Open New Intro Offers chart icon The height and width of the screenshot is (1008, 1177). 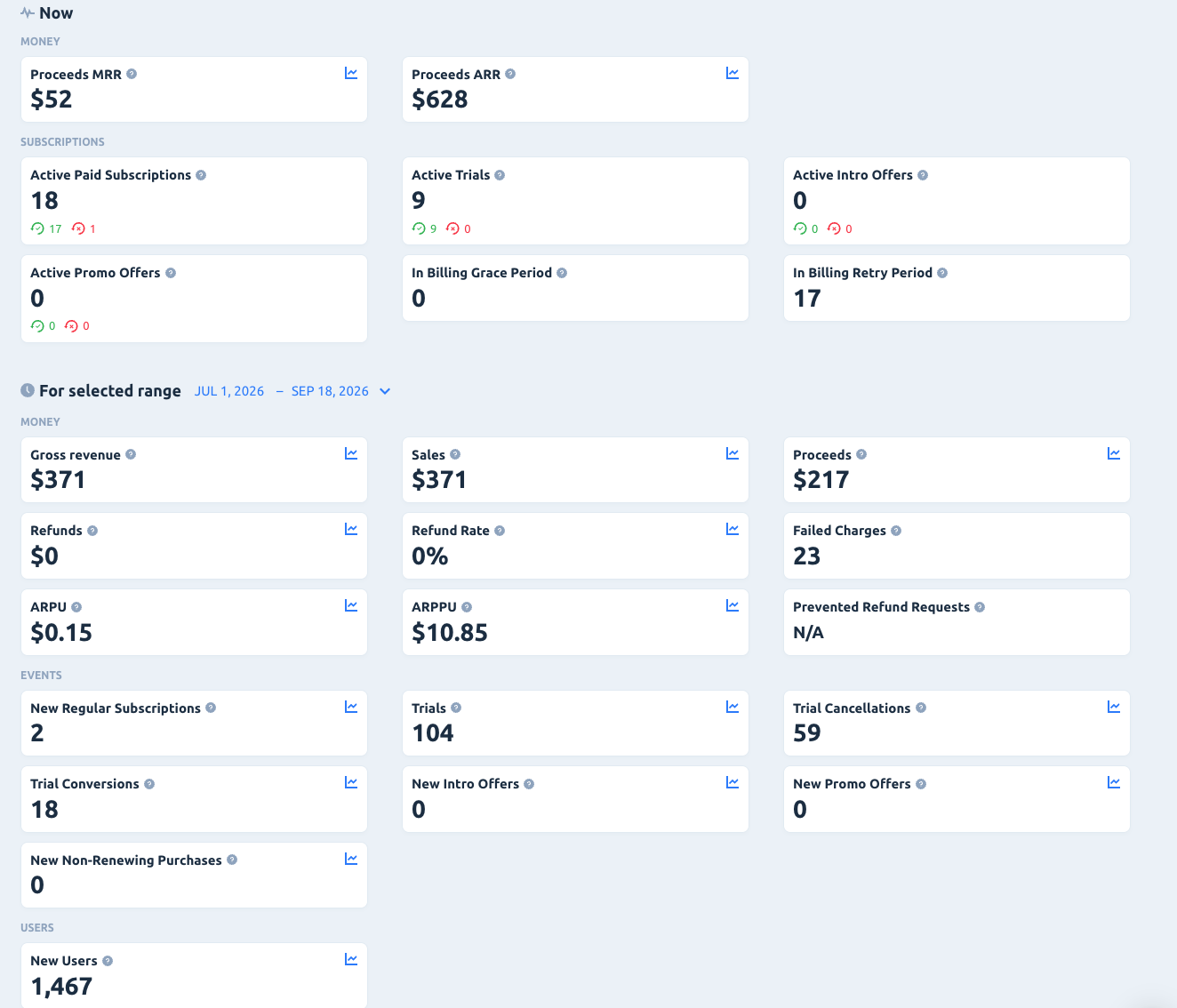click(733, 782)
